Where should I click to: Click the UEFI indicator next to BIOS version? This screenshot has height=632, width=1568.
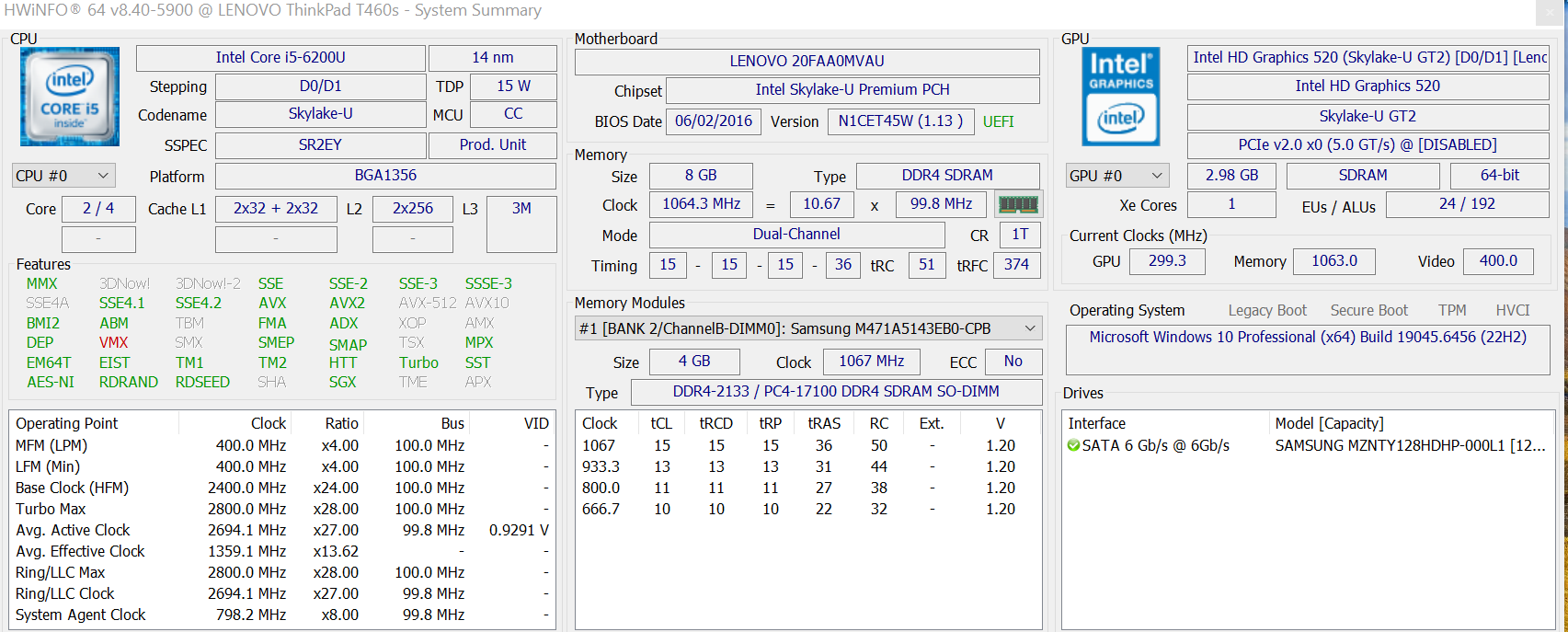(998, 121)
